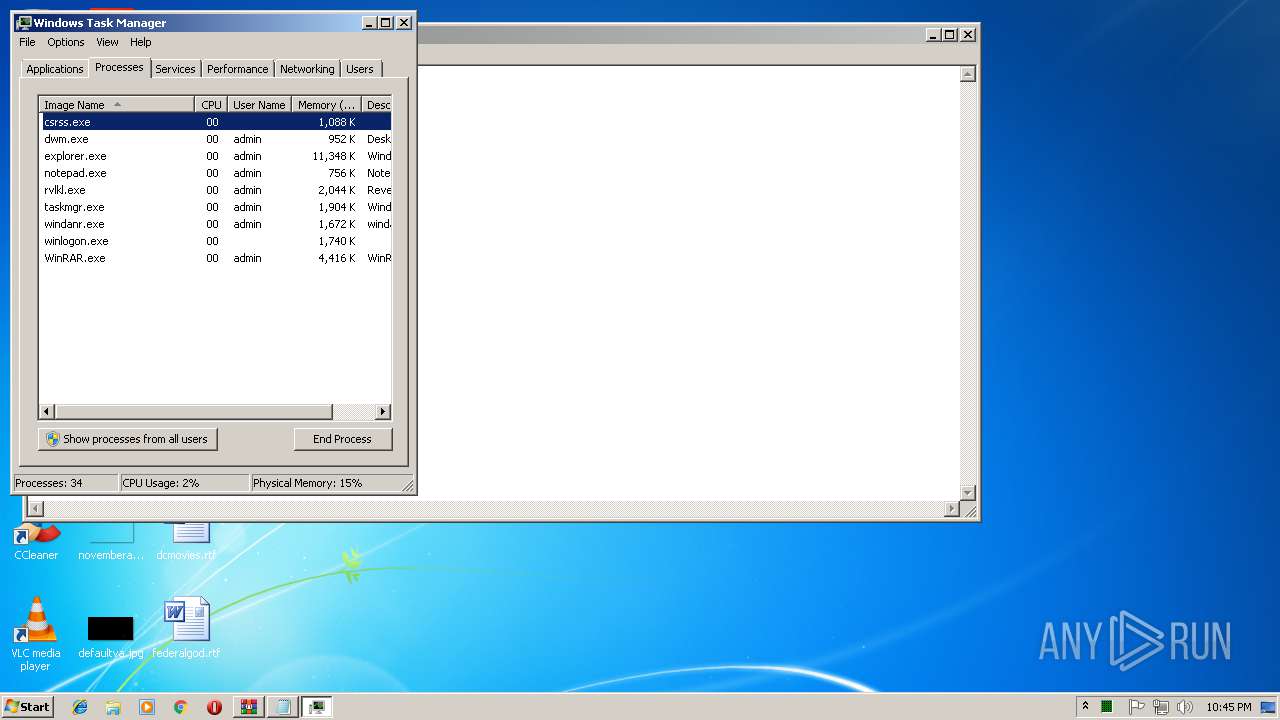
Task: Select the csrss.exe process row
Action: coord(215,122)
